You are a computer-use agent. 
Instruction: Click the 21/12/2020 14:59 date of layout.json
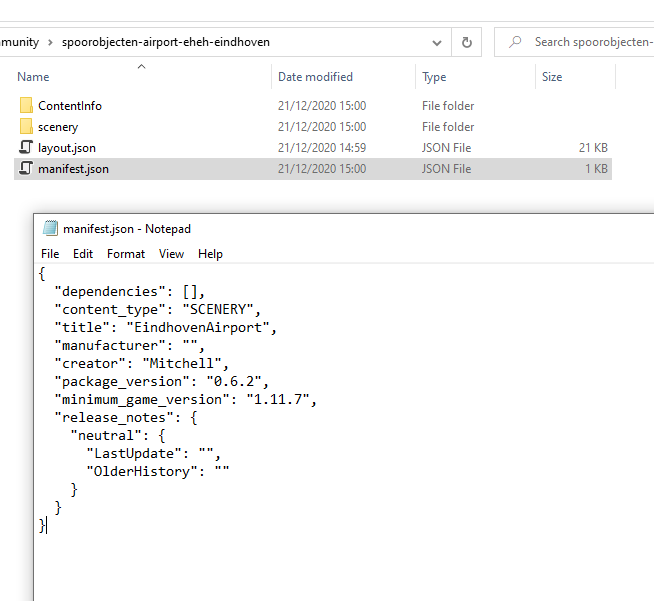tap(322, 148)
